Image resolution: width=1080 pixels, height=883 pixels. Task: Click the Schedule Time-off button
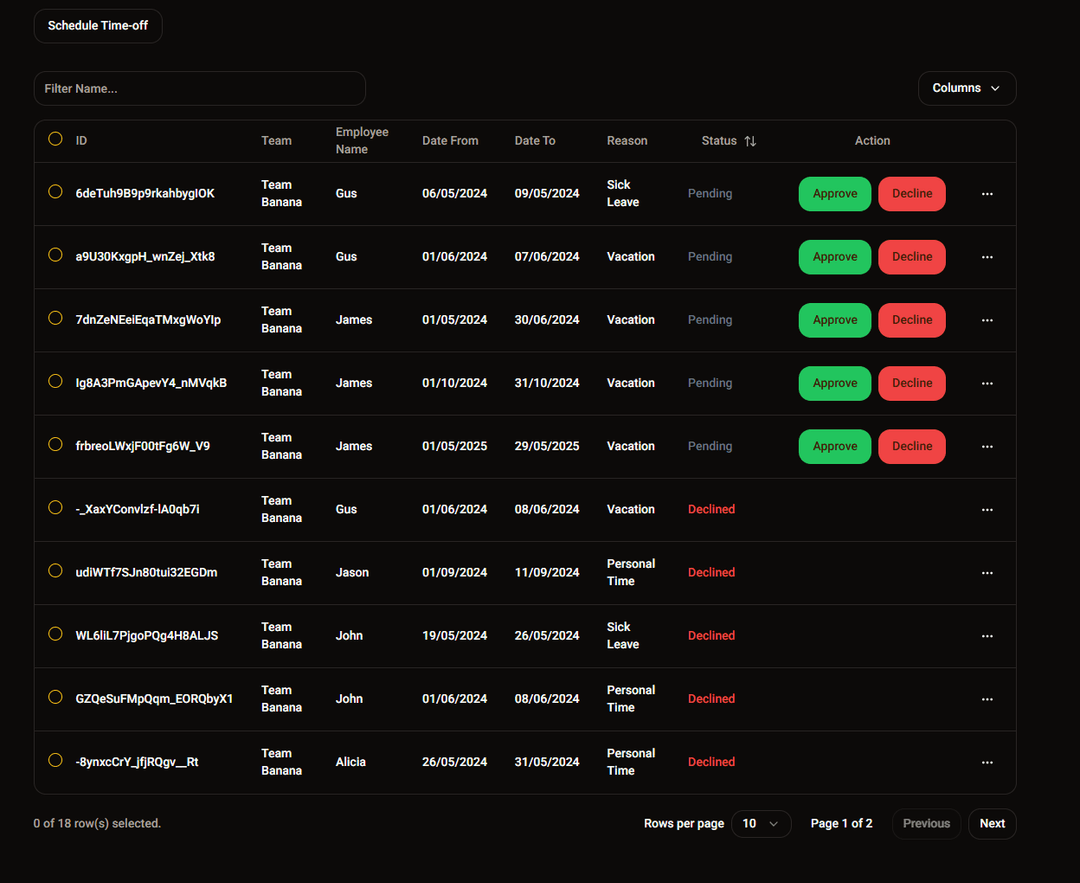click(98, 26)
